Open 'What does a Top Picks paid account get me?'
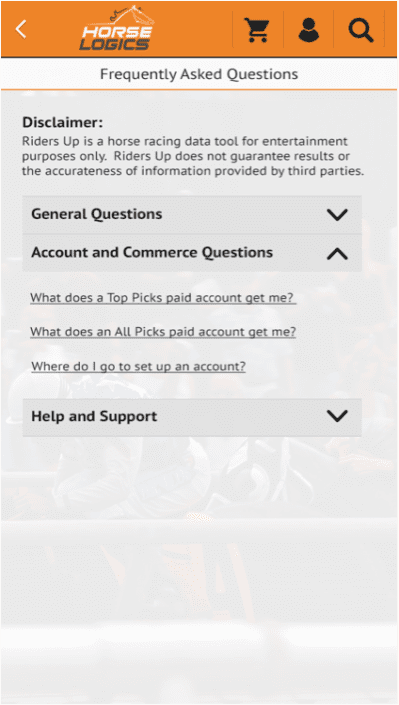 tap(163, 298)
